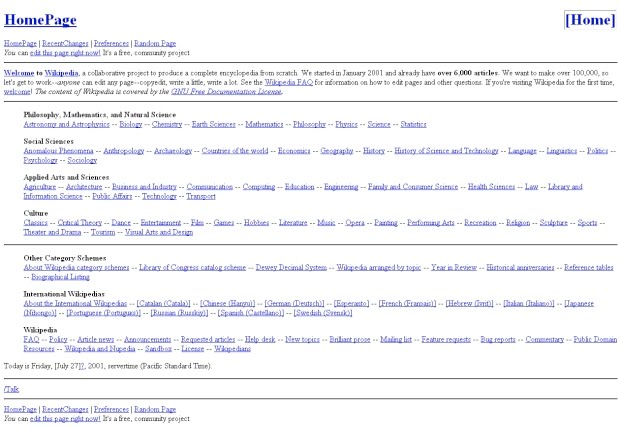This screenshot has height=430, width=620.
Task: Open the Critical Theory link
Action: pyautogui.click(x=79, y=223)
